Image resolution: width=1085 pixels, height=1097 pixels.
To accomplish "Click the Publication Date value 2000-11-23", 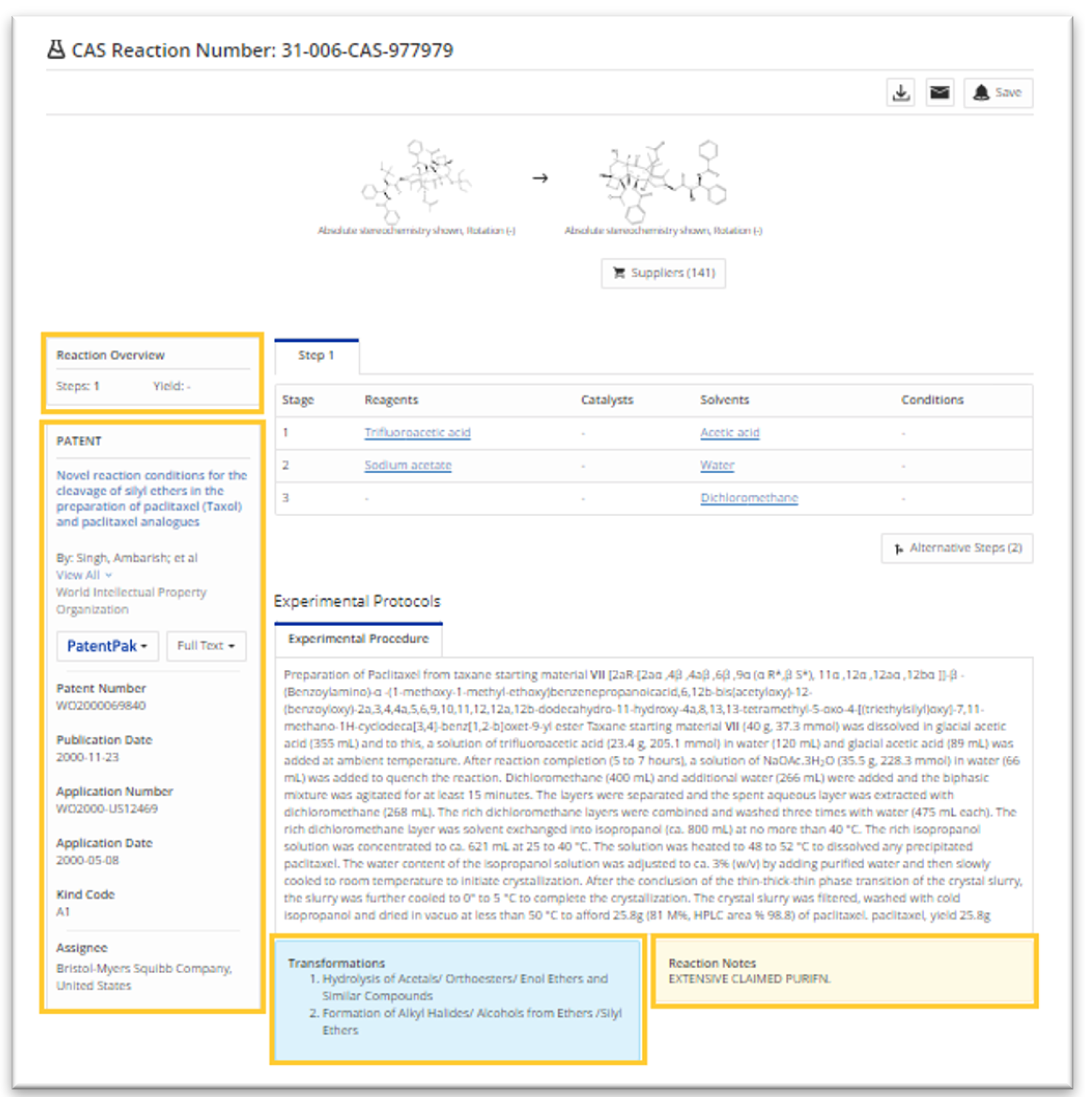I will (x=87, y=757).
